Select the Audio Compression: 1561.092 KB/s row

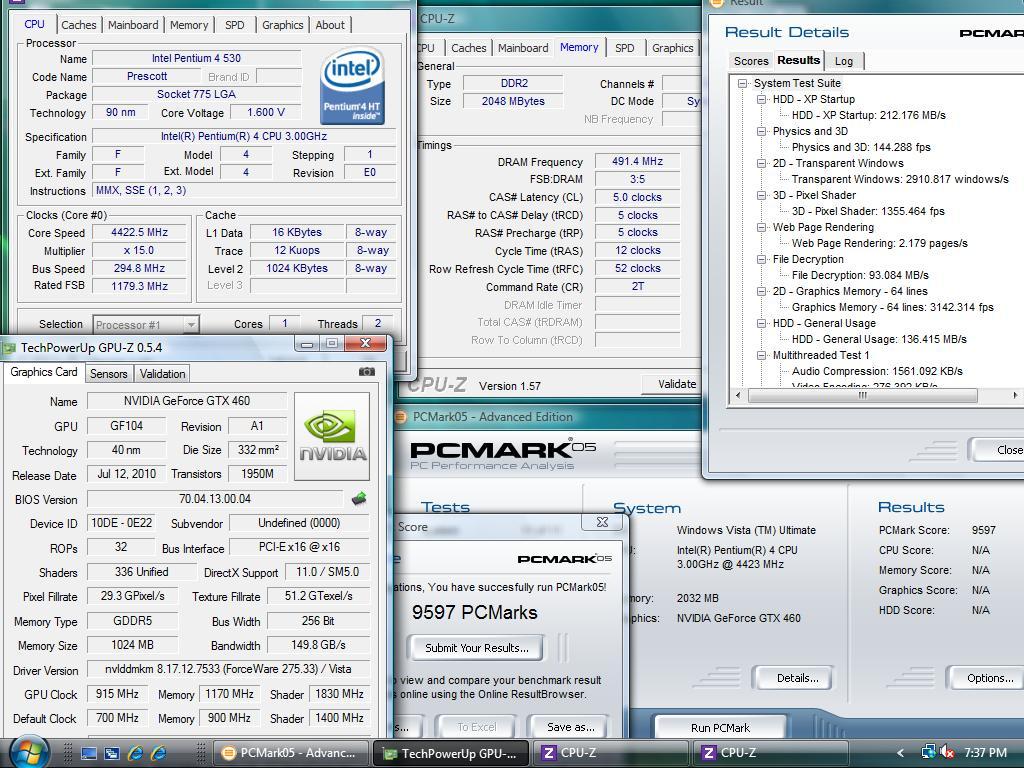877,371
